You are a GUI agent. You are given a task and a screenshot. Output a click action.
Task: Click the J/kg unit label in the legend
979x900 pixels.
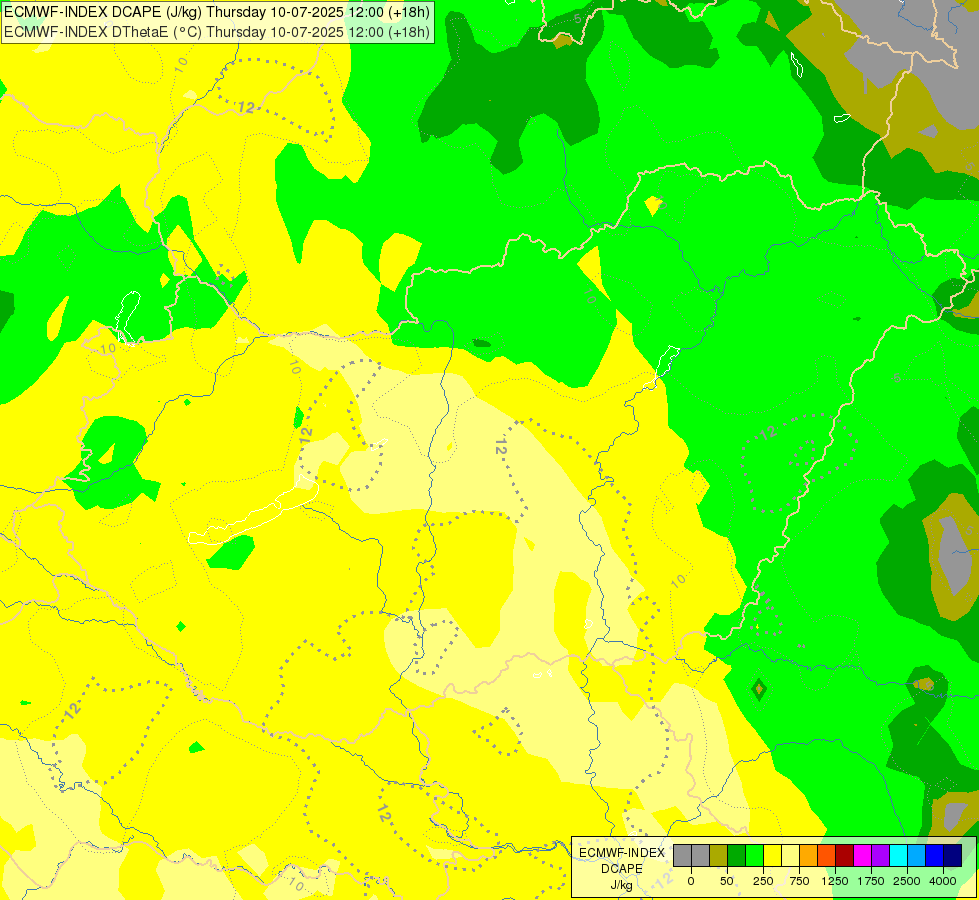click(x=621, y=885)
